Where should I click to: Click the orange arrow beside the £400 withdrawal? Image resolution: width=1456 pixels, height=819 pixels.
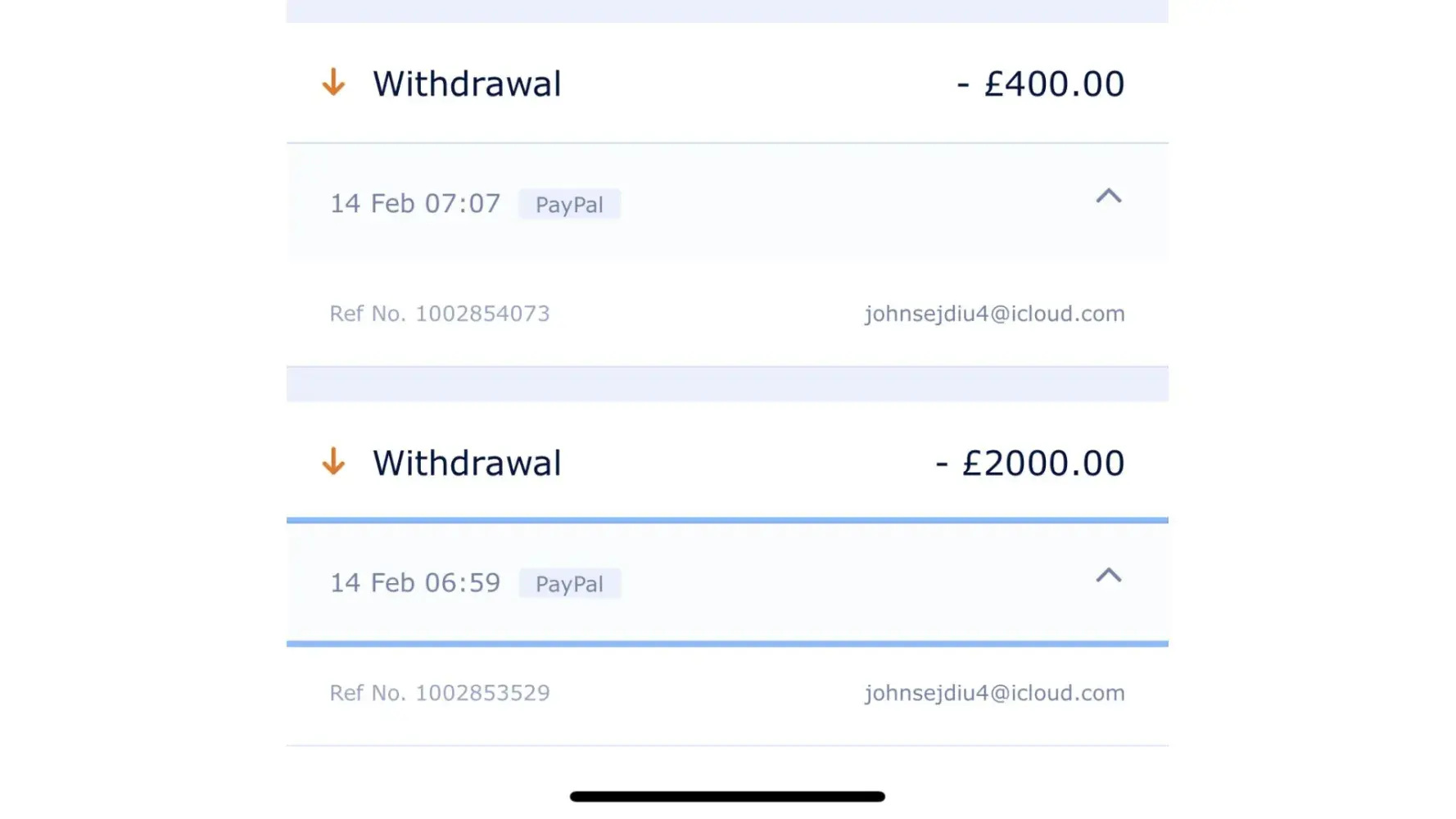pyautogui.click(x=333, y=83)
